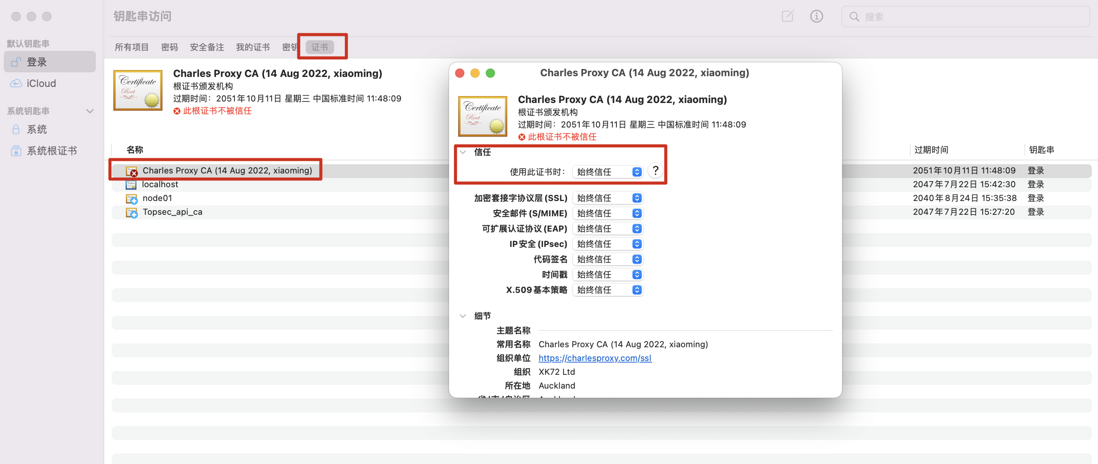This screenshot has height=464, width=1098.
Task: Click the lock icon beside 系统 in sidebar
Action: click(16, 129)
